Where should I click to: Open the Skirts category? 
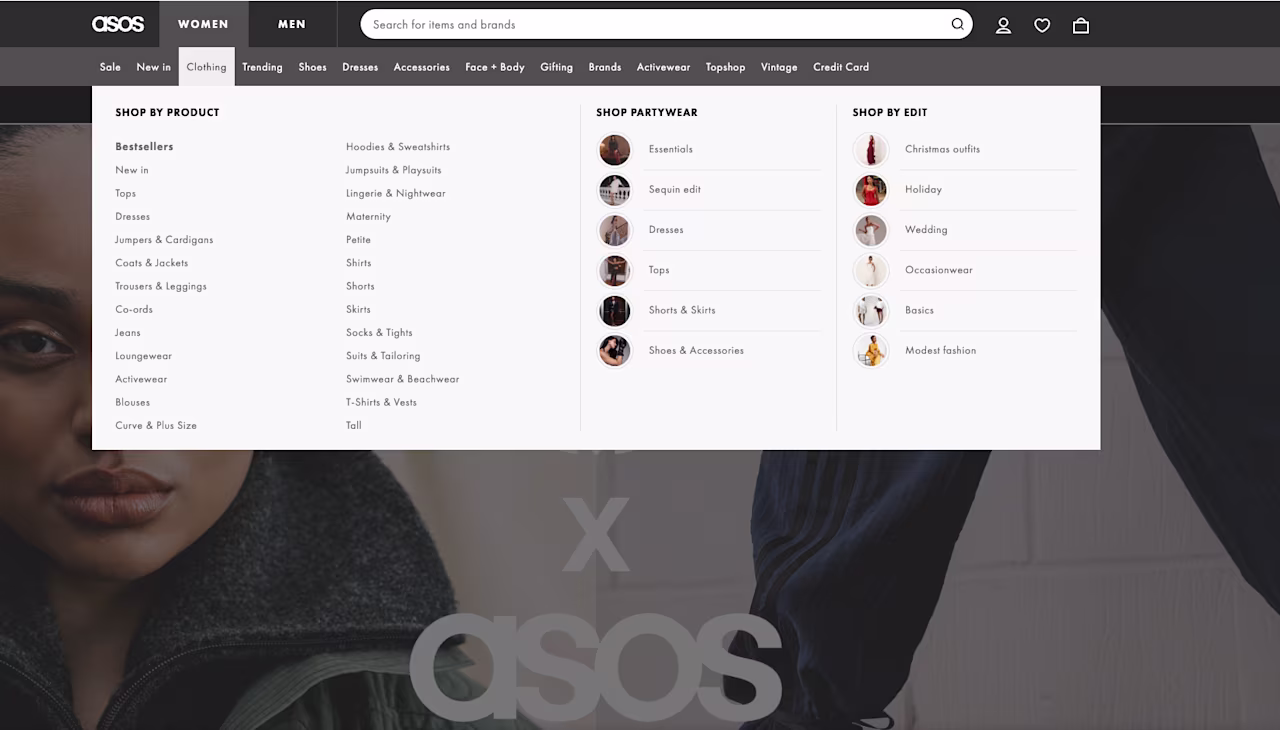358,310
